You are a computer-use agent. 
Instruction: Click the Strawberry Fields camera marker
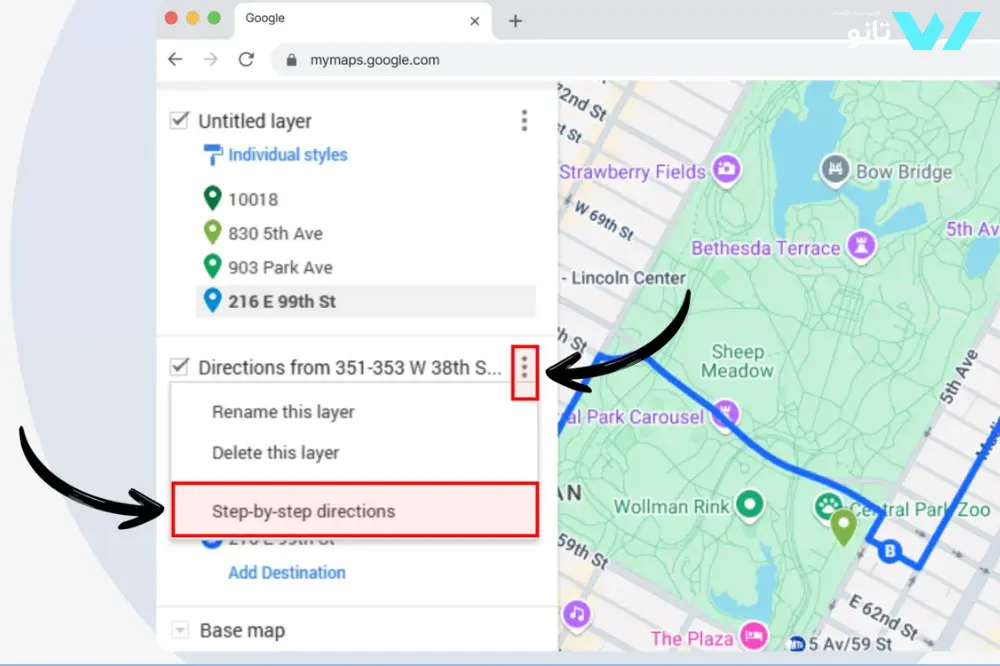click(726, 170)
